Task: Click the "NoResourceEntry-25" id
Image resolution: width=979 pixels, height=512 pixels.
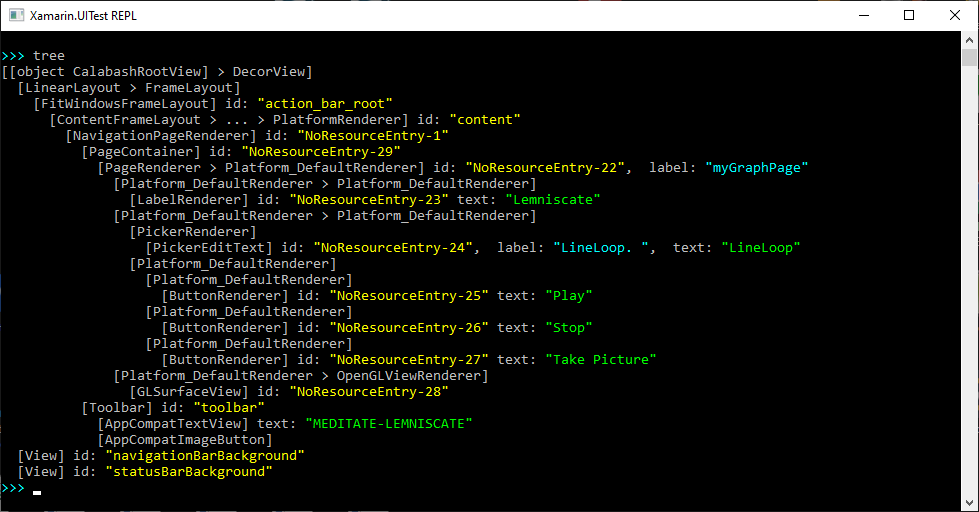Action: coord(409,296)
